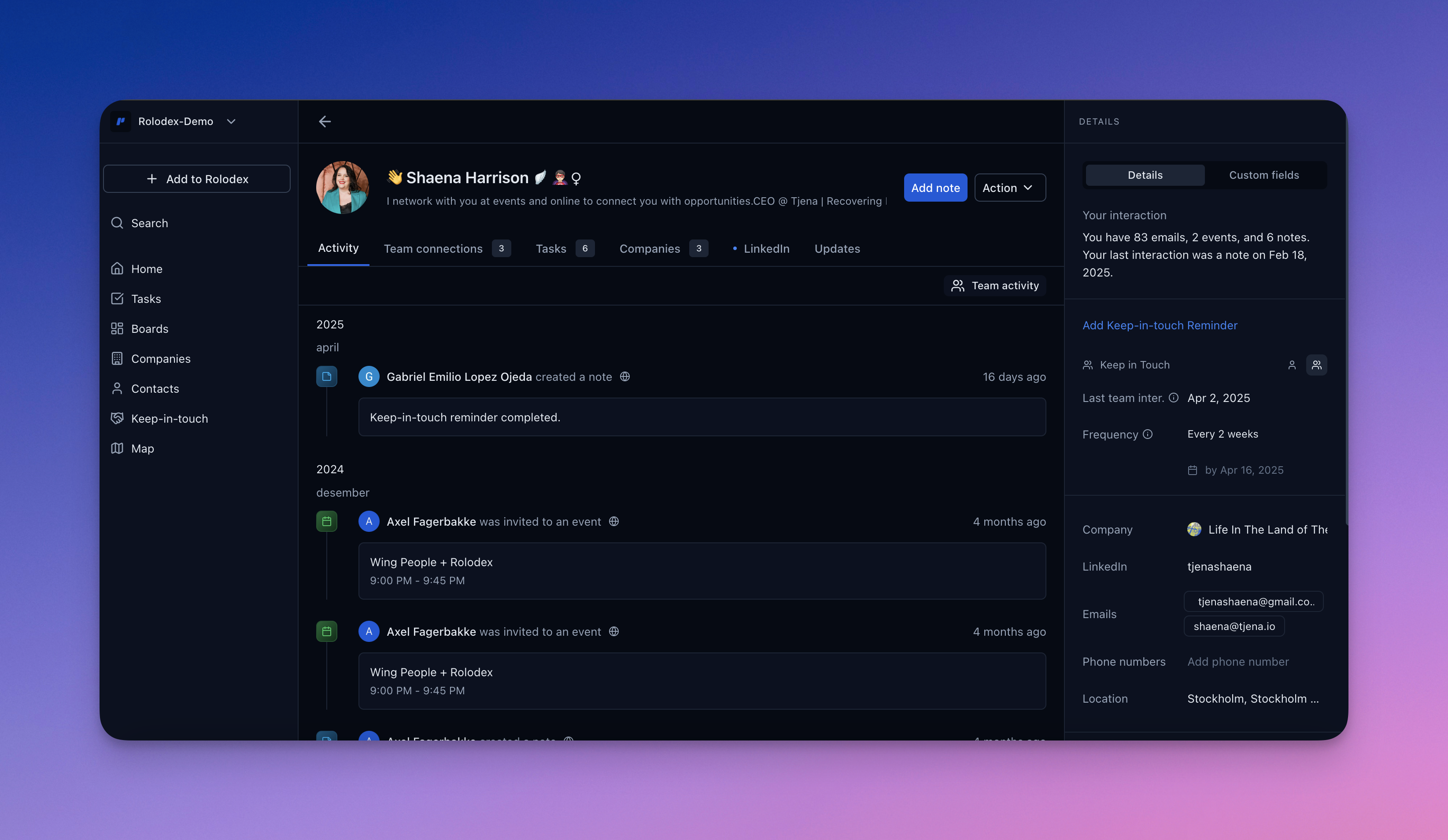1448x840 pixels.
Task: Click Add Keep-in-touch Reminder link
Action: pos(1160,325)
